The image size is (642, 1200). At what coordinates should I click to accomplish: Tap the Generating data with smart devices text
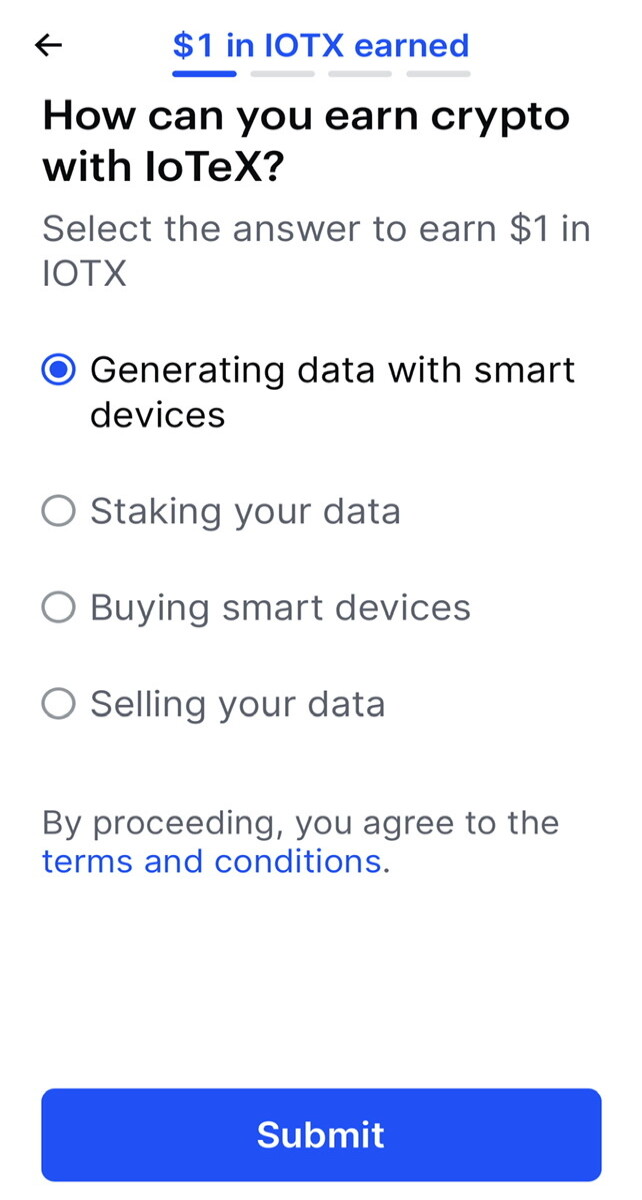pos(332,392)
